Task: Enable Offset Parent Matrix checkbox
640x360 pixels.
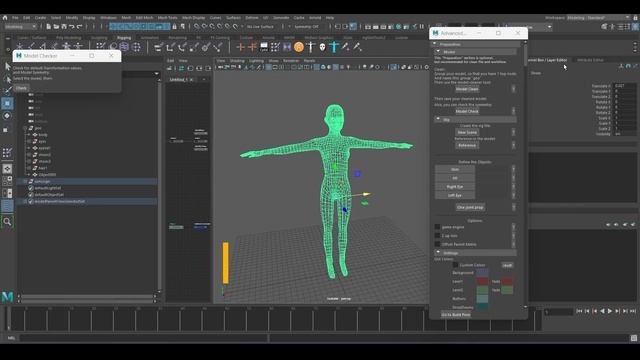Action: (x=437, y=244)
